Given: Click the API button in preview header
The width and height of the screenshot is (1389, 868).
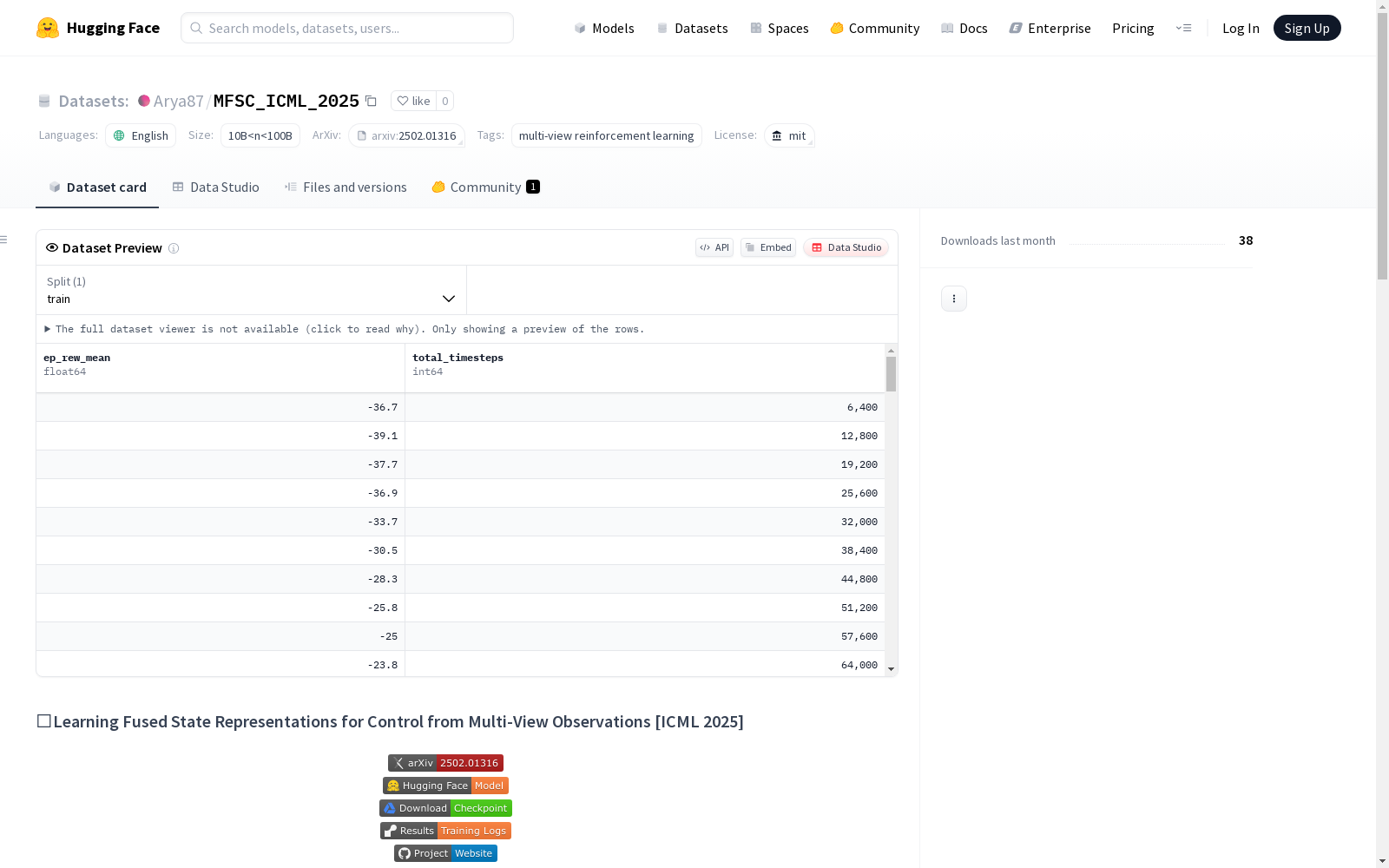Looking at the screenshot, I should 714,247.
